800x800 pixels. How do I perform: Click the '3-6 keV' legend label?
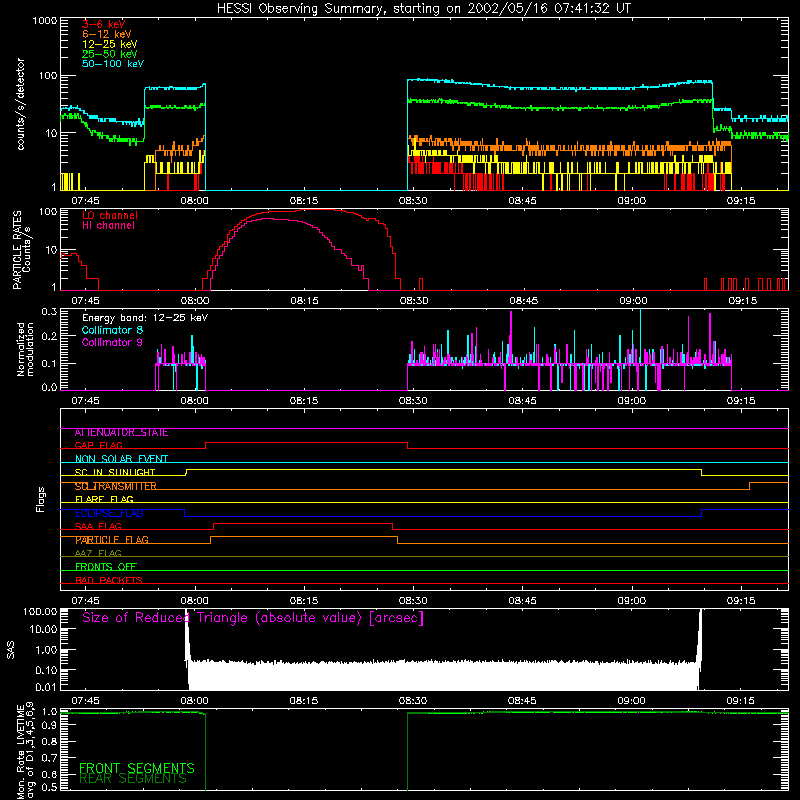(x=103, y=24)
